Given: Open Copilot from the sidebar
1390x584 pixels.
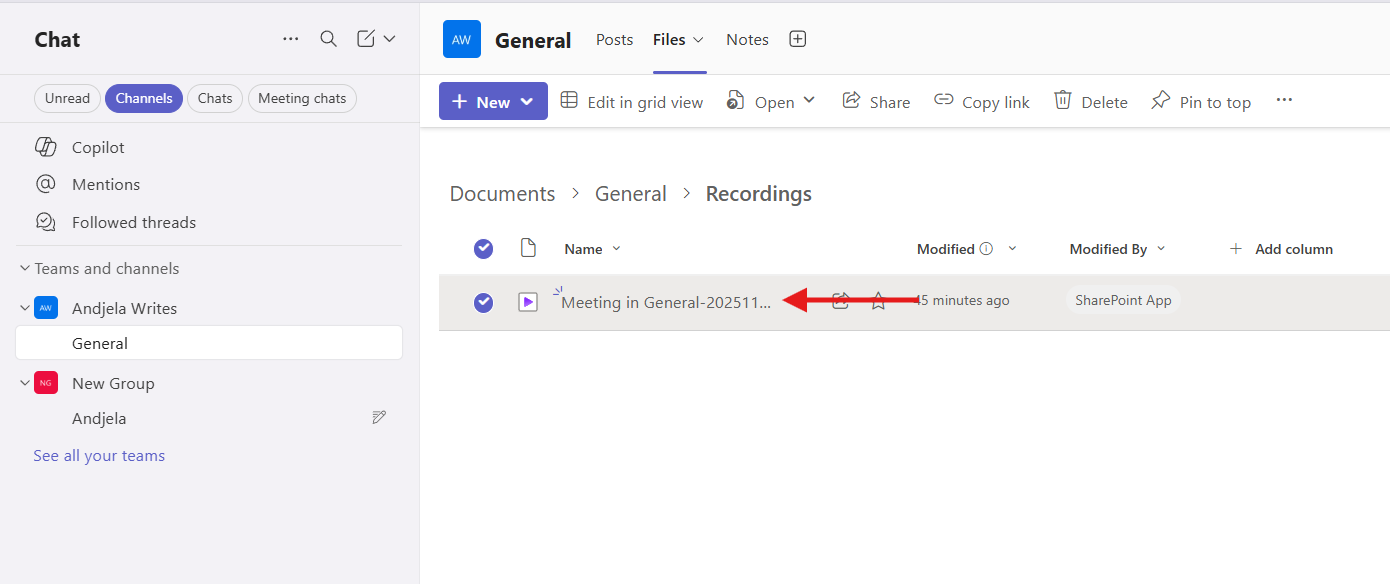Looking at the screenshot, I should [x=98, y=147].
